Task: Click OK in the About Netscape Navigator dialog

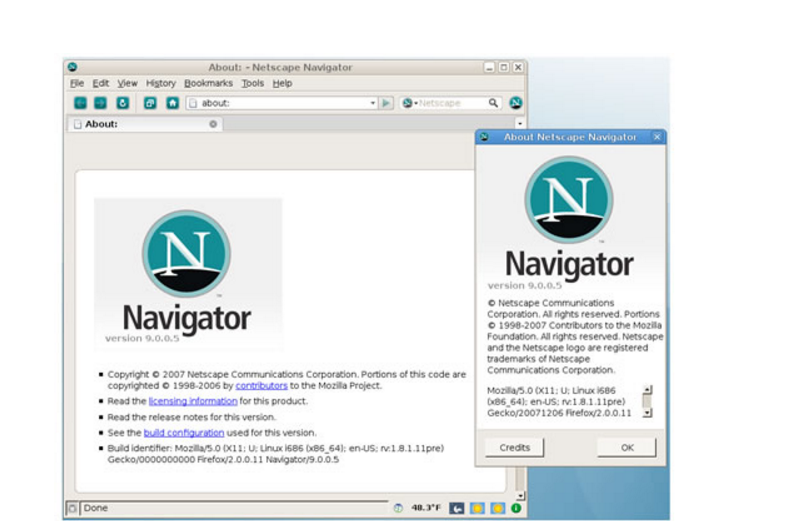Action: click(627, 447)
